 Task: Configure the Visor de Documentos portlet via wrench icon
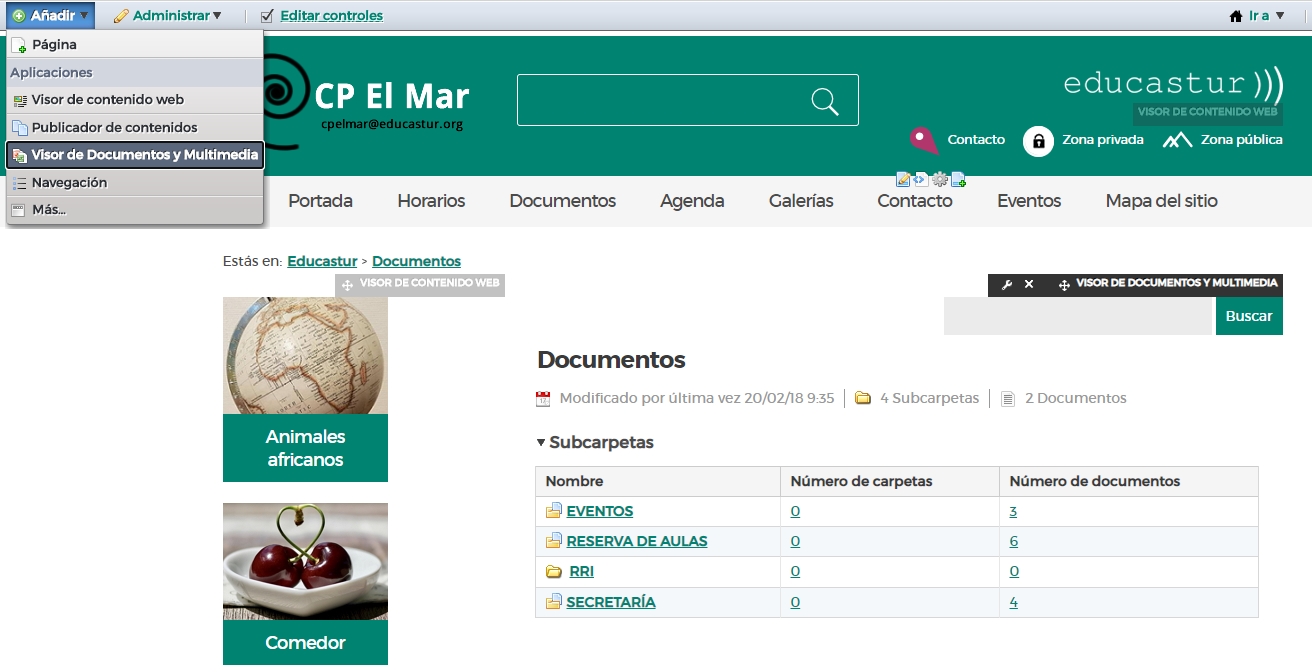[1008, 285]
